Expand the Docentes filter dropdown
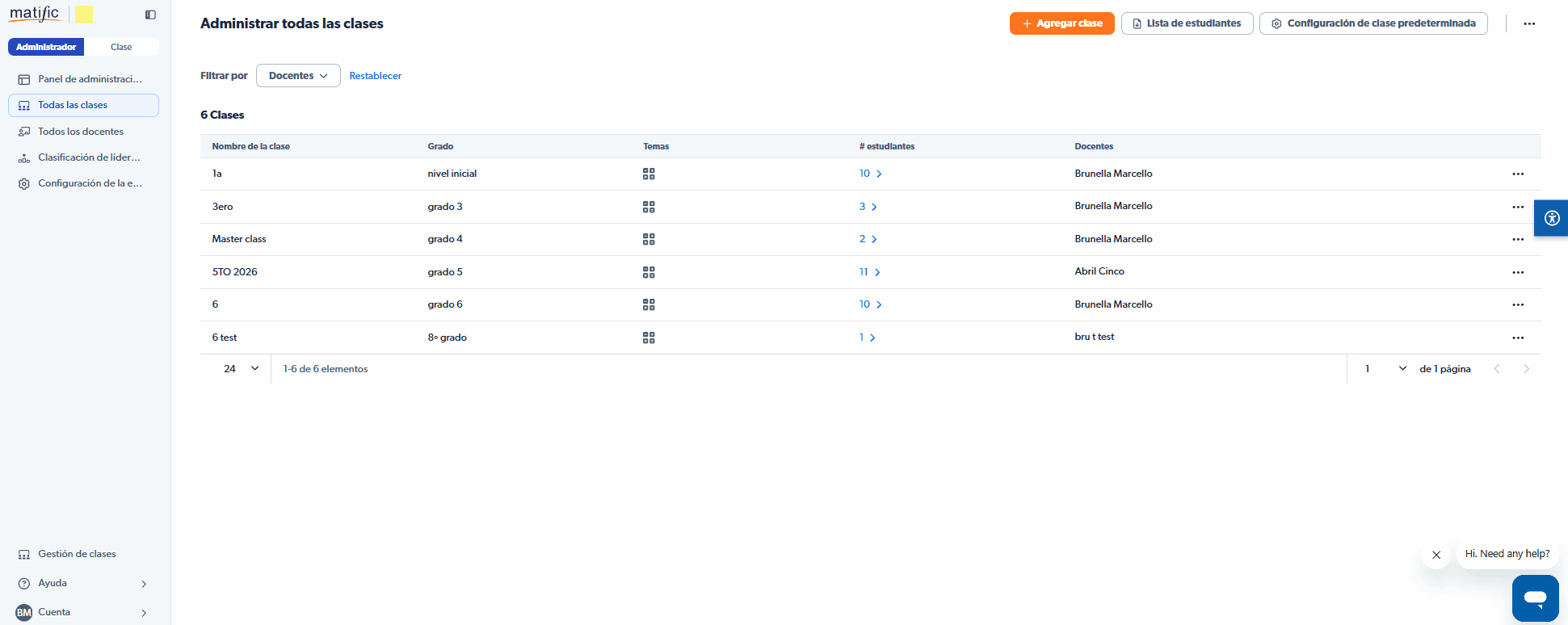The width and height of the screenshot is (1568, 625). (x=298, y=76)
